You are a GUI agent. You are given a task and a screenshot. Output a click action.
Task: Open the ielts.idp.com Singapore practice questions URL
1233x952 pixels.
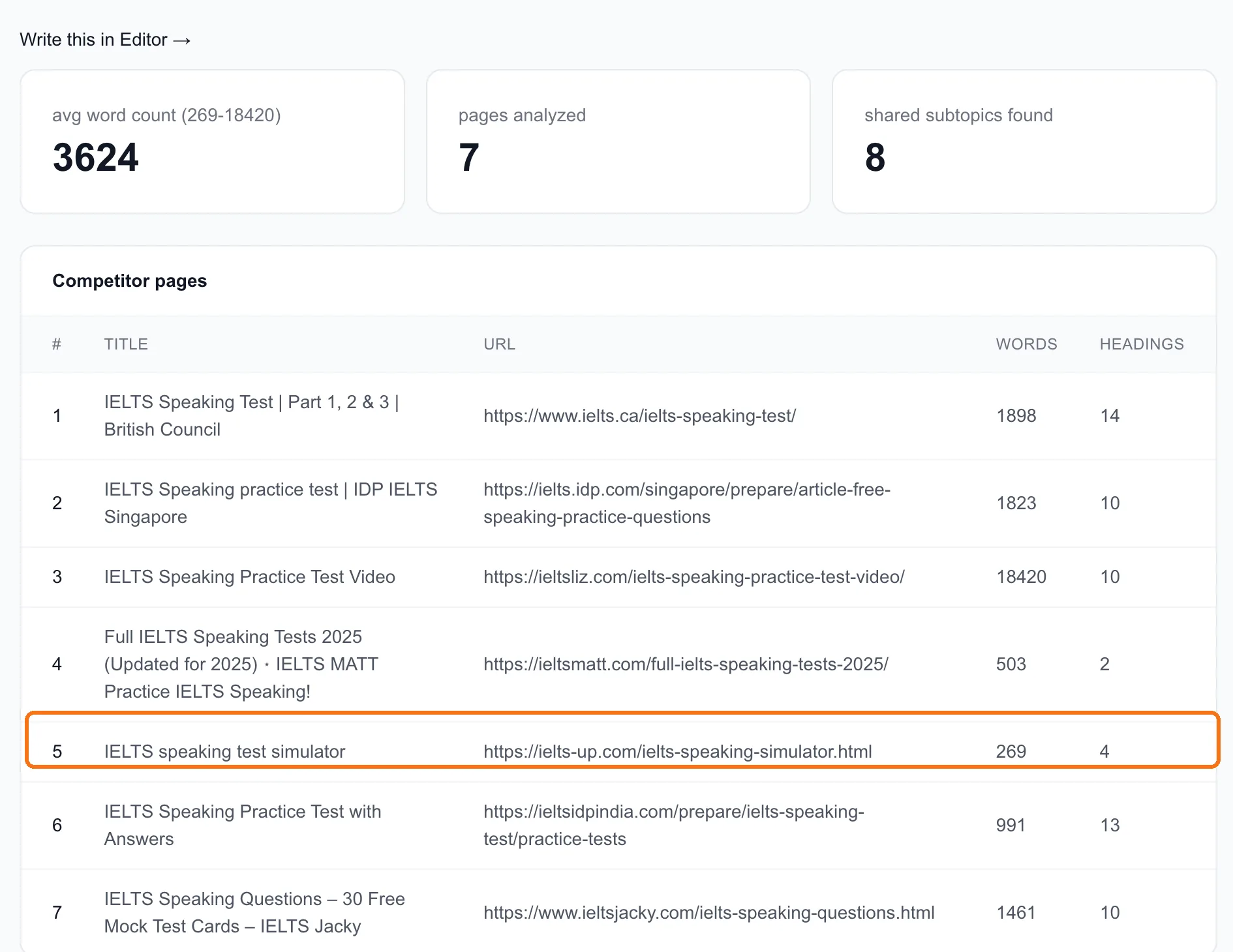click(x=687, y=503)
